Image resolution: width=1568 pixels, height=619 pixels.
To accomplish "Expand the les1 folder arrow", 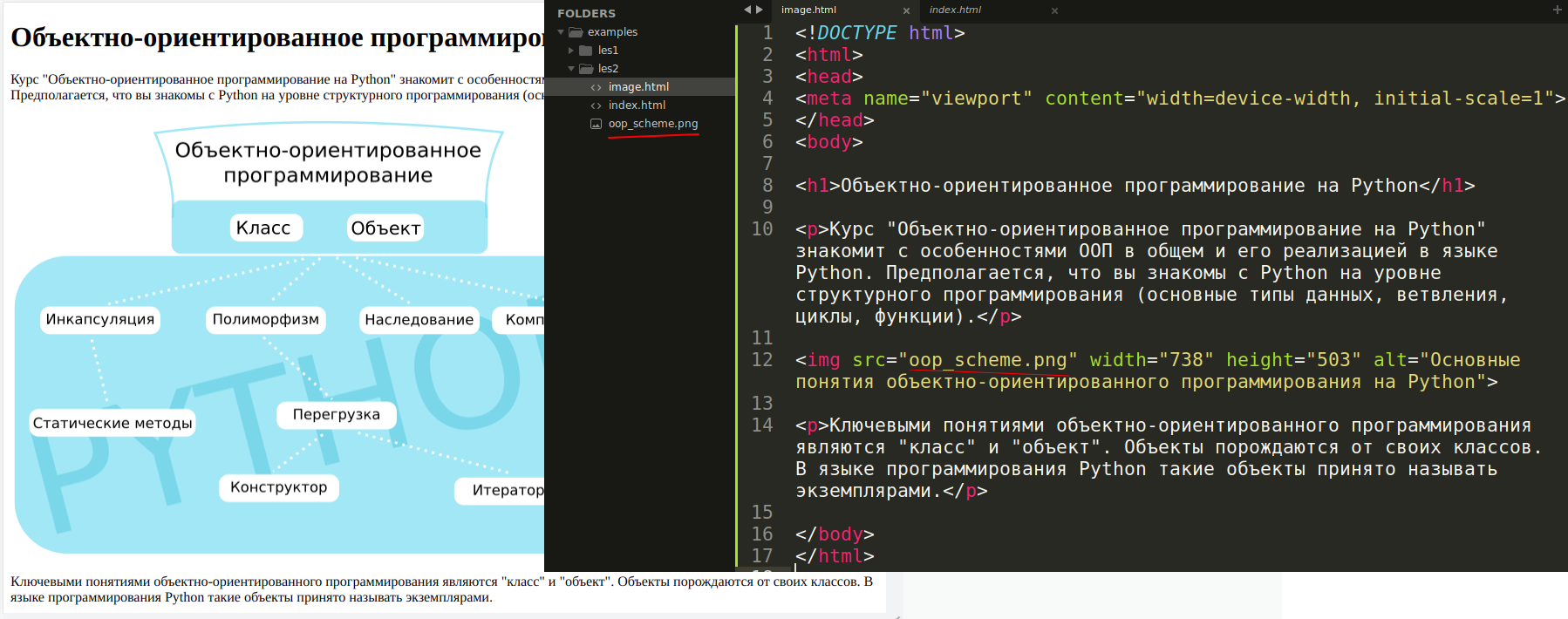I will point(571,51).
